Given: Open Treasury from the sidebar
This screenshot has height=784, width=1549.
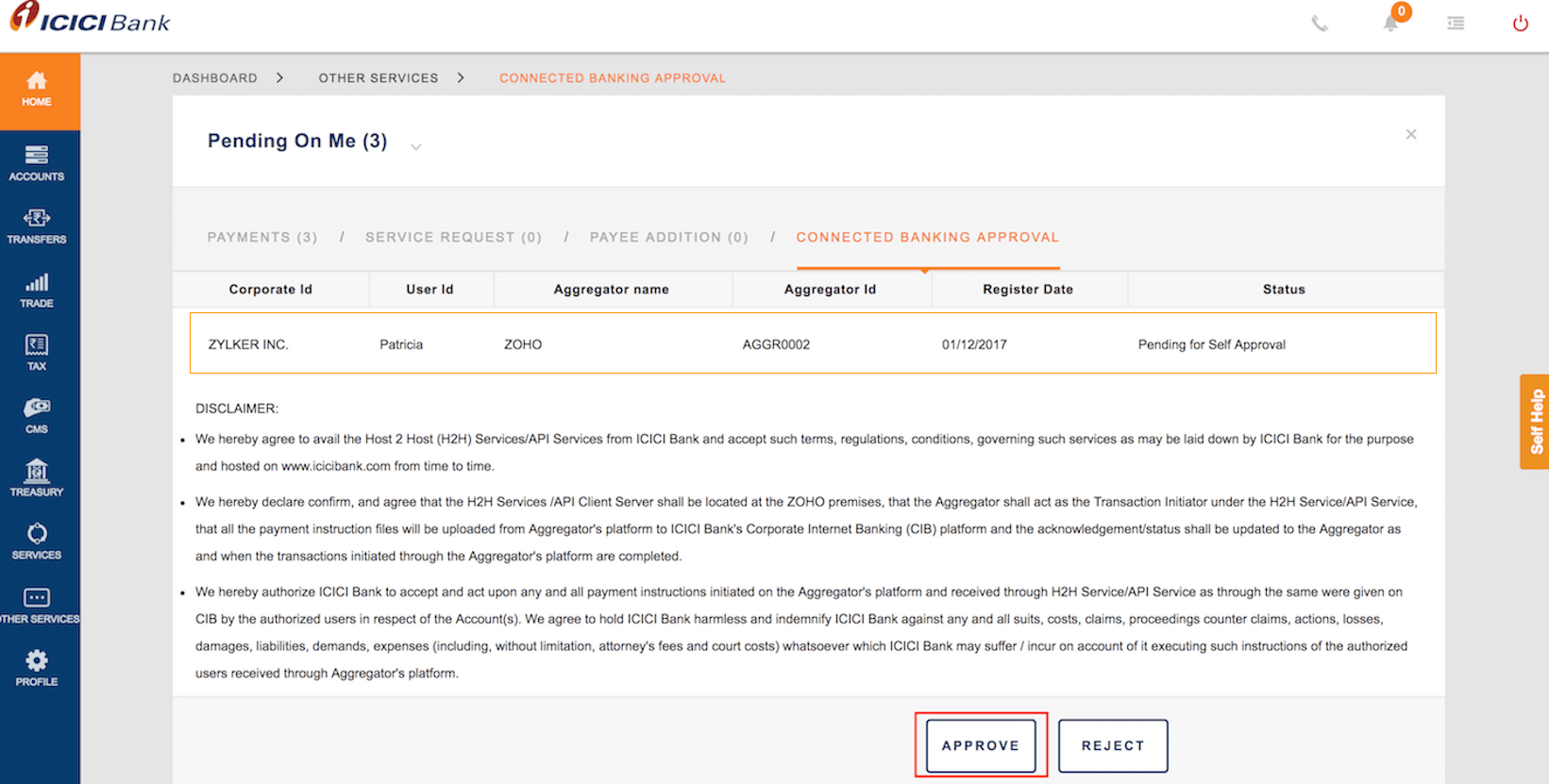Looking at the screenshot, I should 37,477.
